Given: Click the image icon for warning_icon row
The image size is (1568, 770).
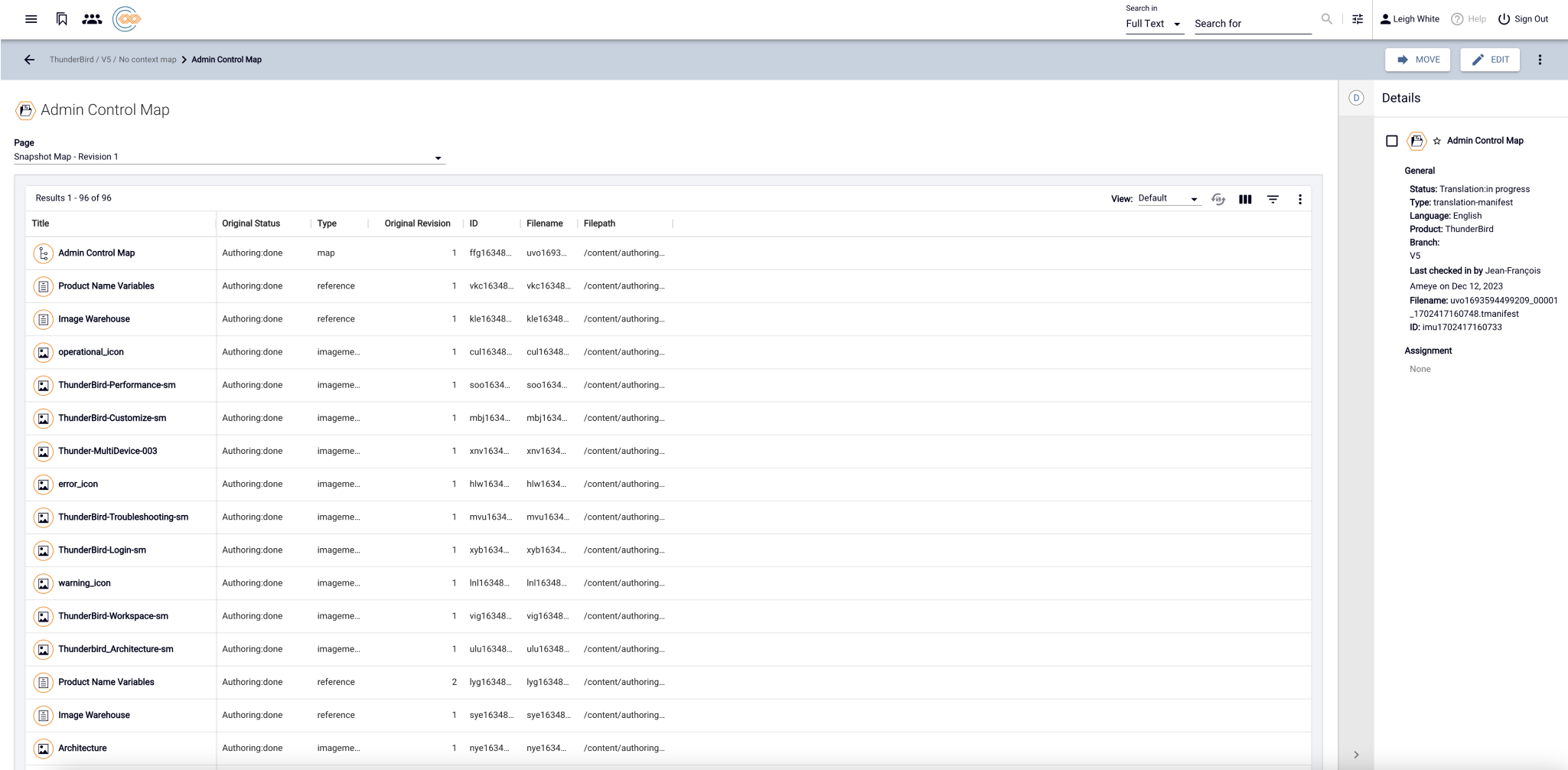Looking at the screenshot, I should [x=43, y=583].
